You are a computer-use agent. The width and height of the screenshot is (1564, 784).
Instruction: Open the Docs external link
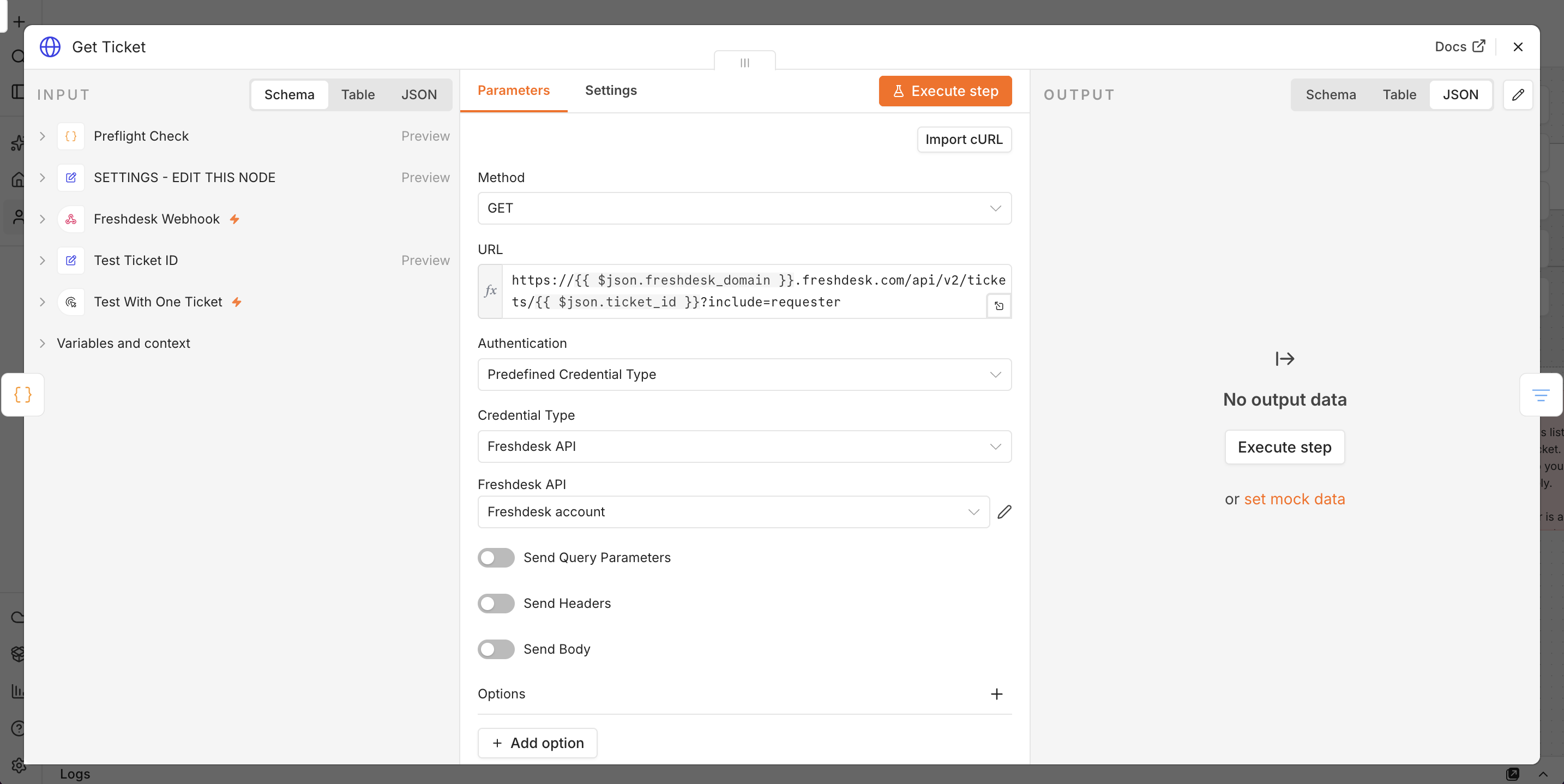[1460, 47]
